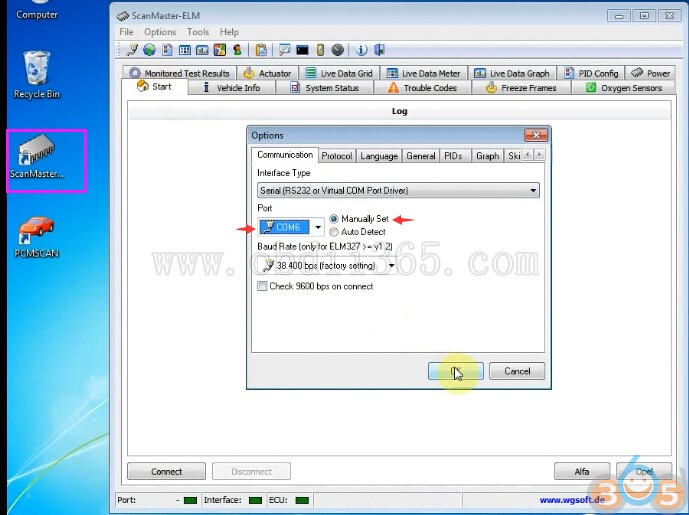Open the COM6 port dropdown
This screenshot has height=515, width=689.
pos(318,227)
